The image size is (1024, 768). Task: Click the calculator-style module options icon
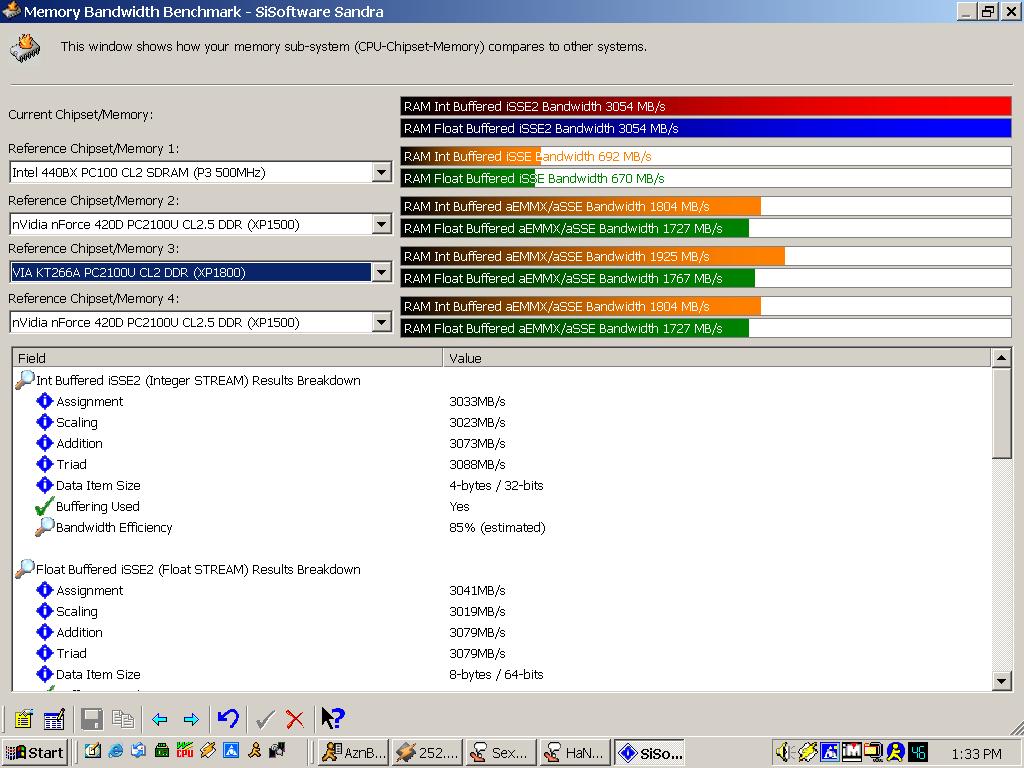[54, 719]
